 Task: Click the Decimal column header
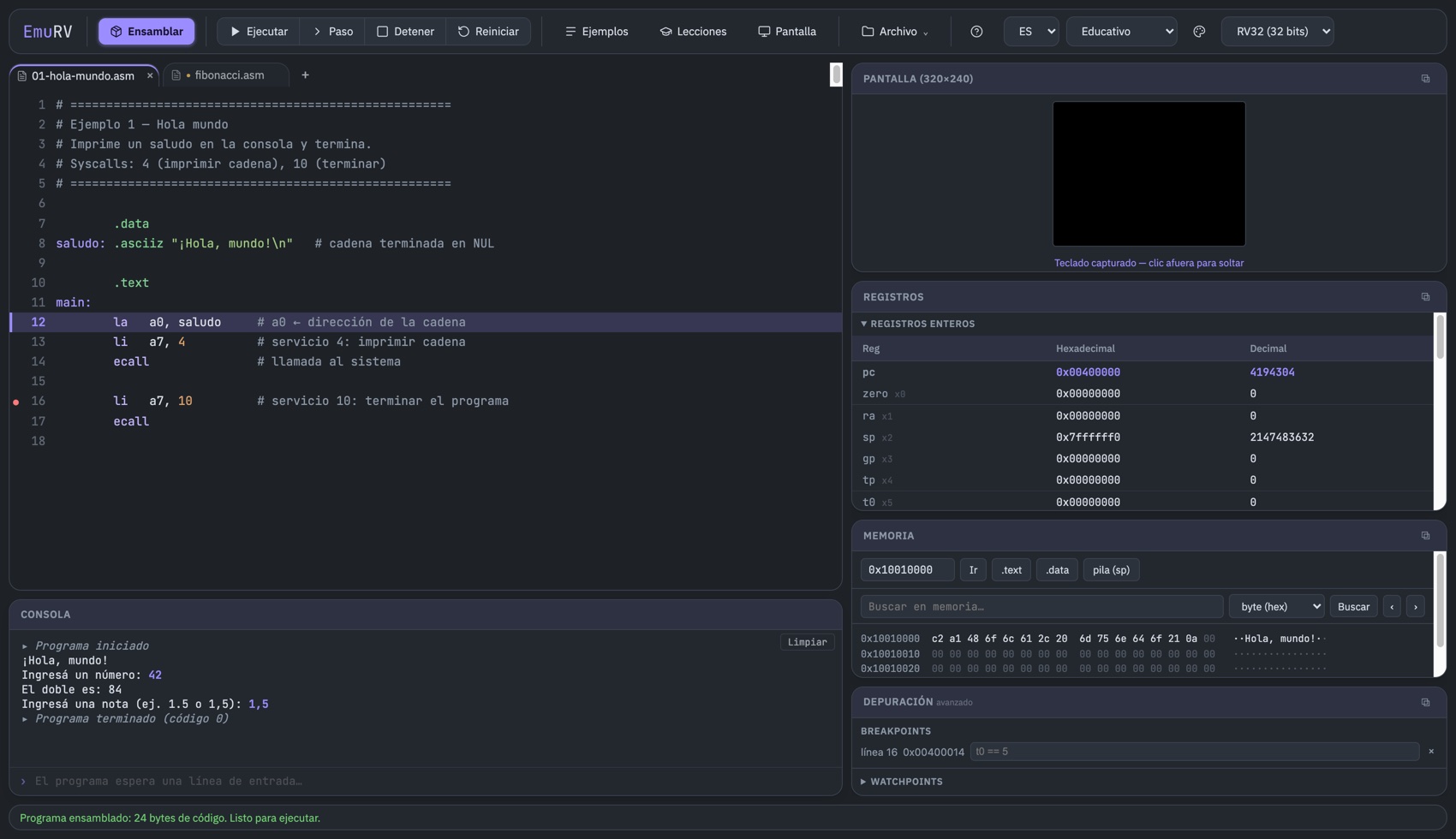pos(1268,349)
